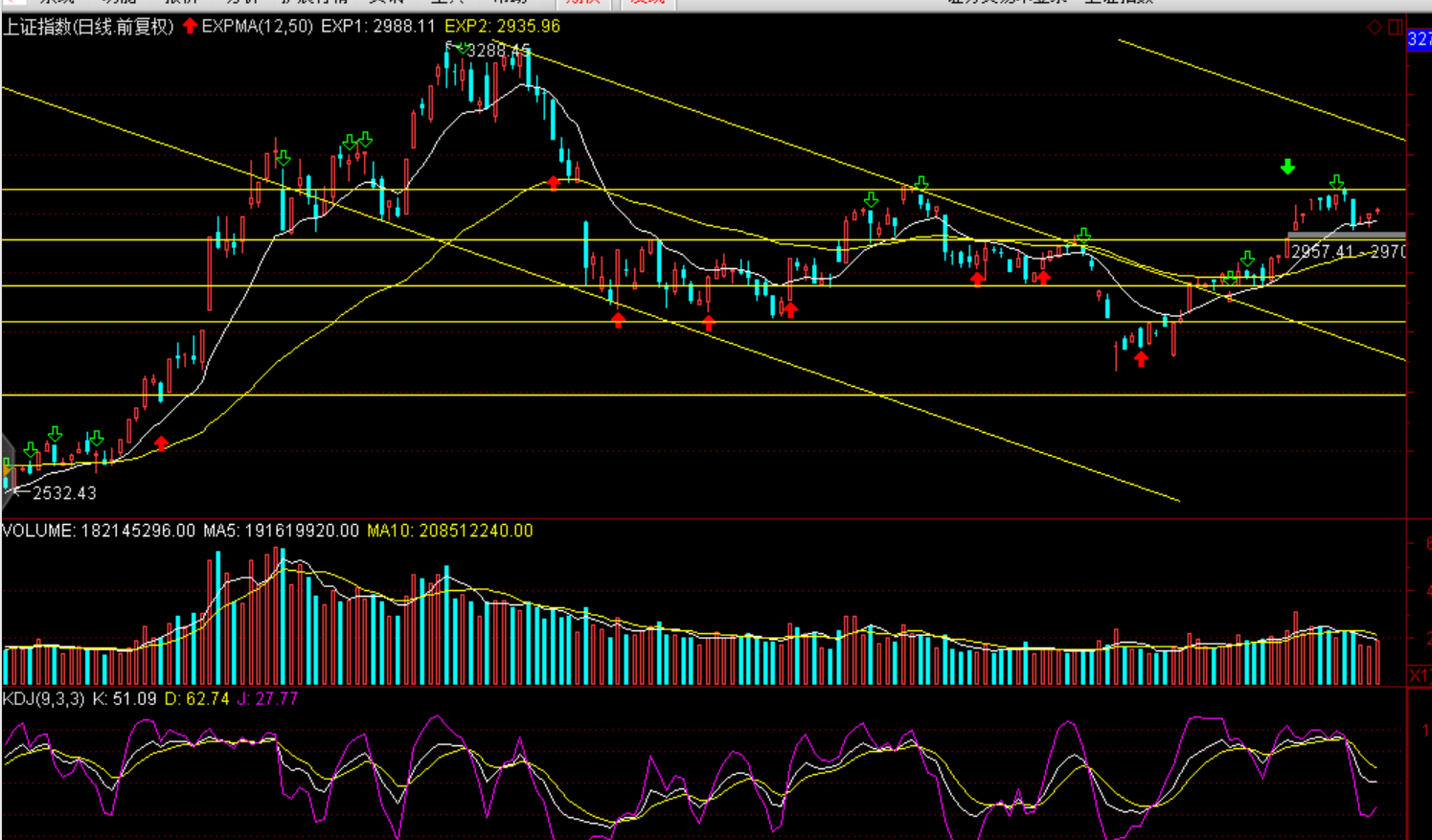Click the red split-panel rectangle icon
Image resolution: width=1432 pixels, height=840 pixels.
point(1396,27)
